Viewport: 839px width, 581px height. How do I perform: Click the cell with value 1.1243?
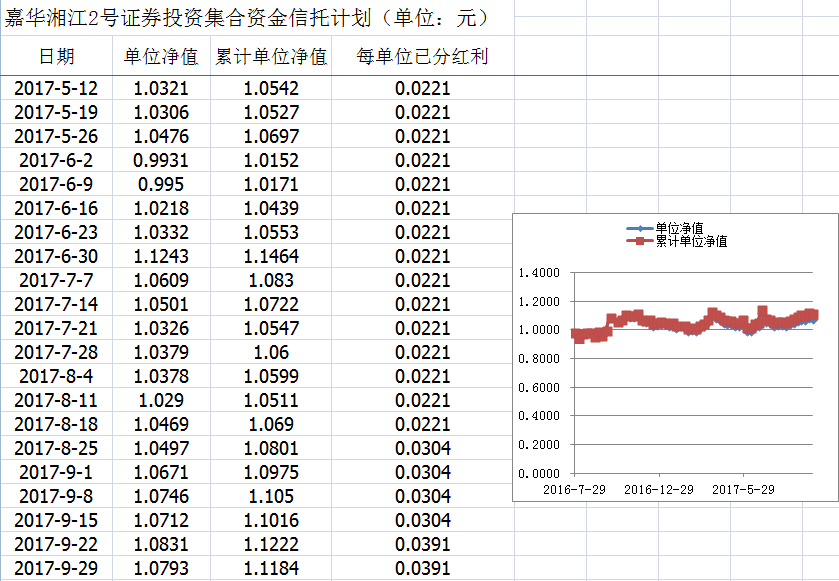[x=161, y=256]
